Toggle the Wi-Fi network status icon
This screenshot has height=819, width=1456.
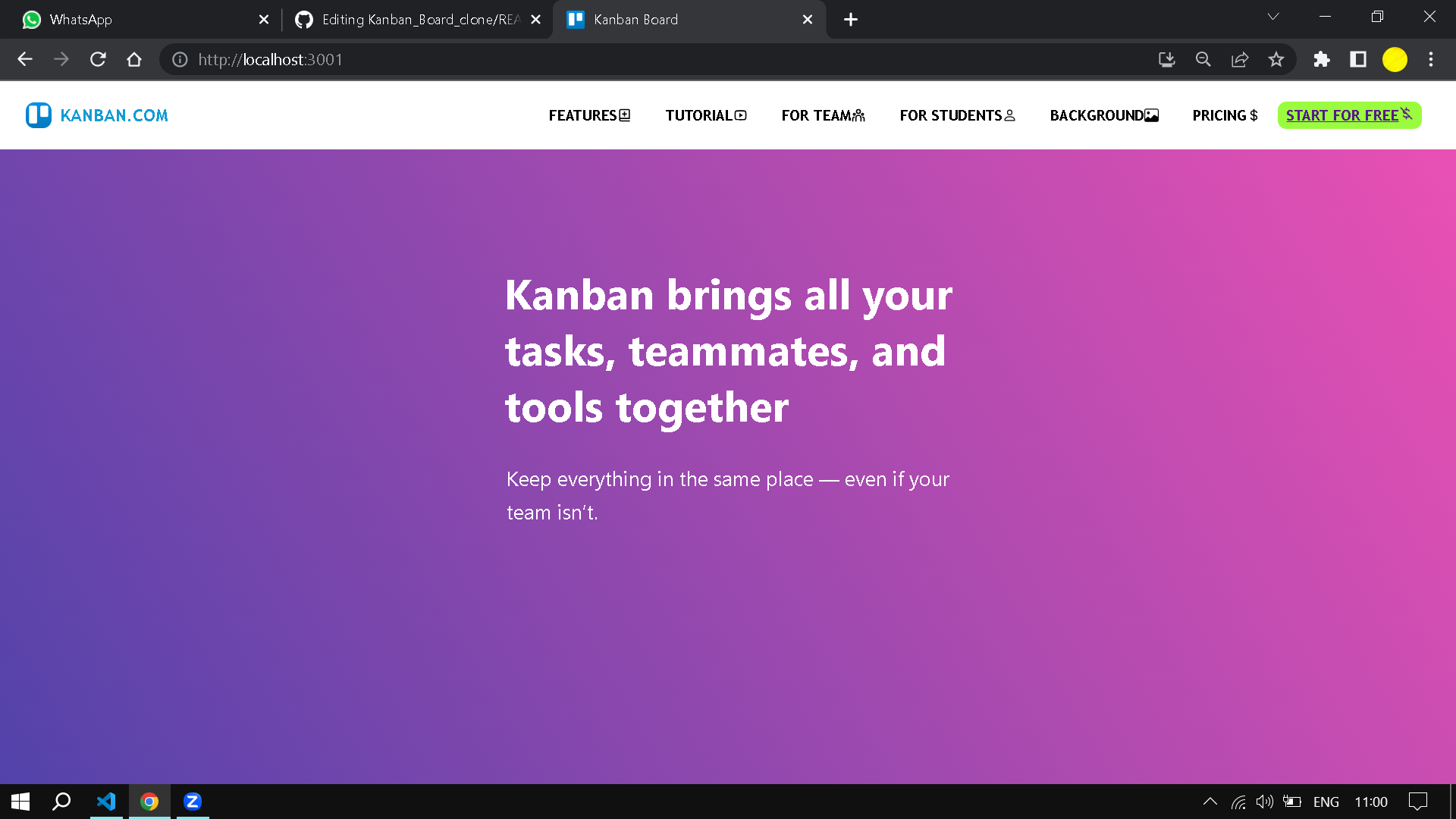click(1238, 801)
